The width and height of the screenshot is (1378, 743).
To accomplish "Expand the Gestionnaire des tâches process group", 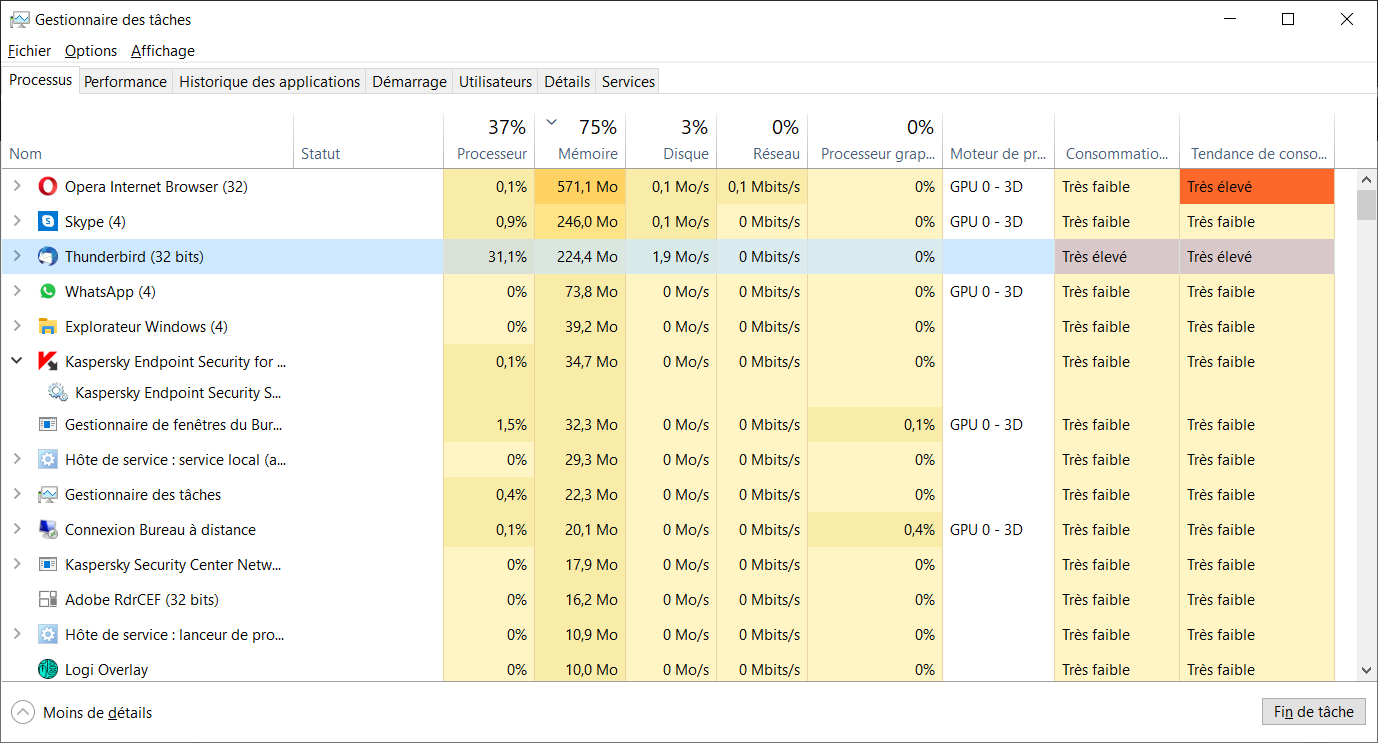I will pyautogui.click(x=16, y=495).
